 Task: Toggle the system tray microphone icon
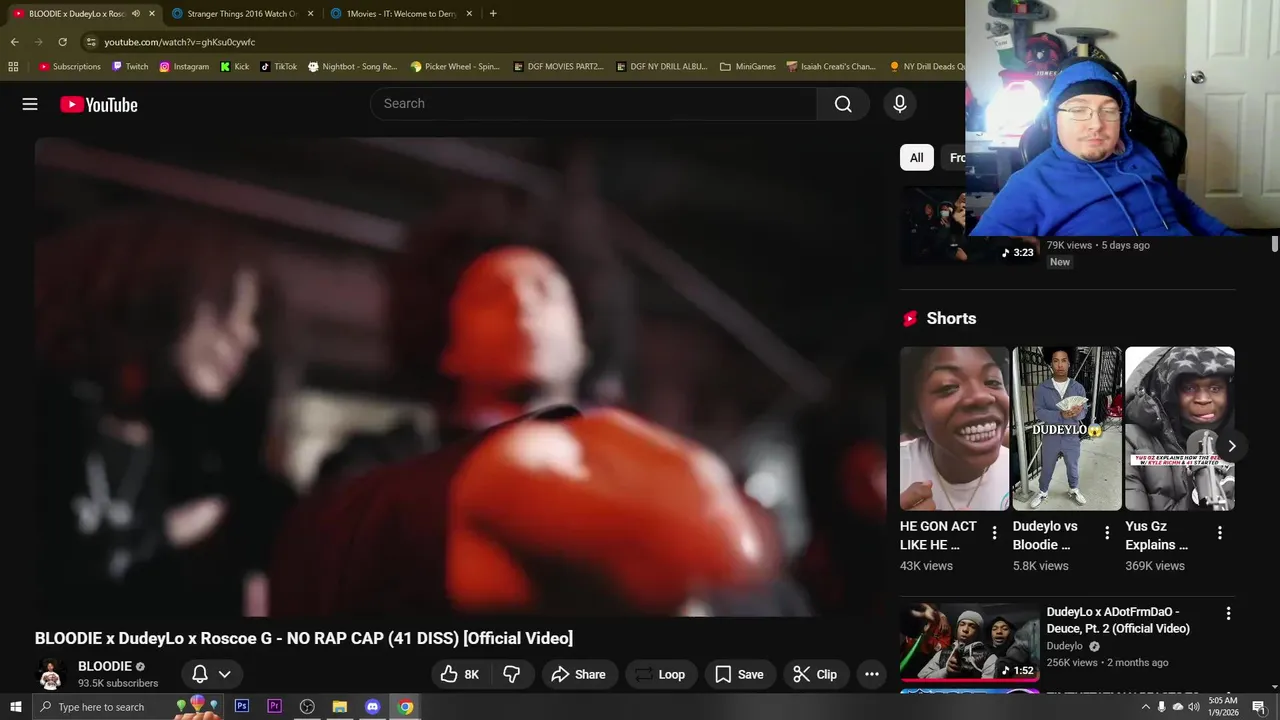click(1161, 707)
